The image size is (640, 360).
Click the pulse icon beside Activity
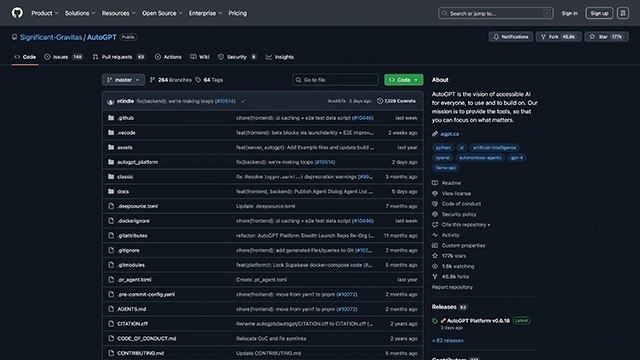click(x=435, y=235)
